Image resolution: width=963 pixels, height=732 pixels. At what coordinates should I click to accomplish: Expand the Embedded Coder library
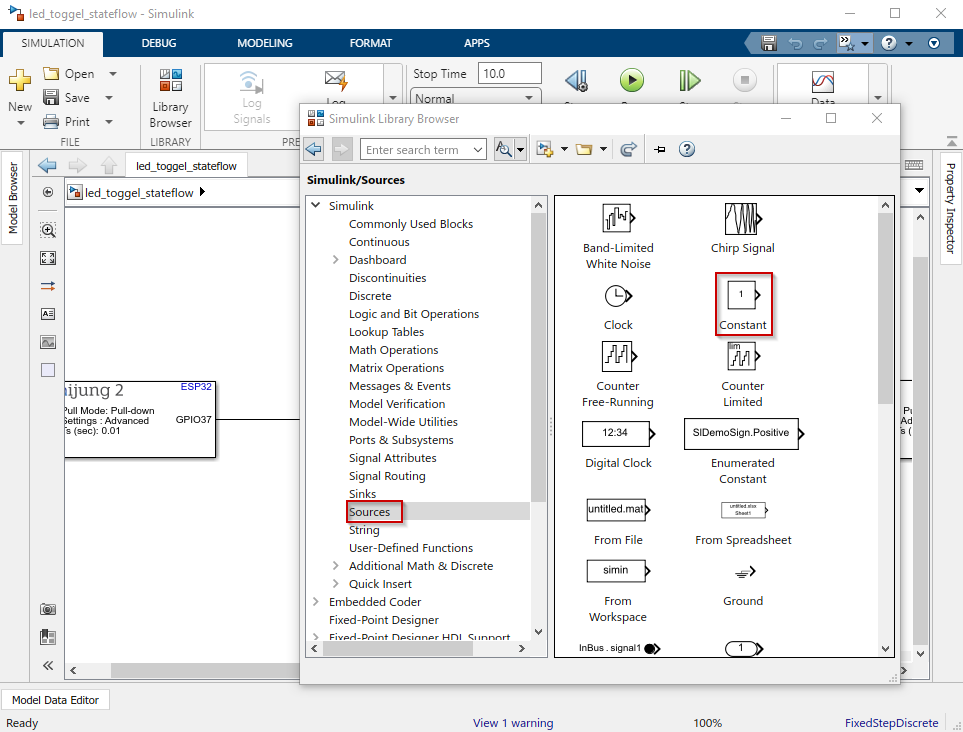[x=316, y=602]
